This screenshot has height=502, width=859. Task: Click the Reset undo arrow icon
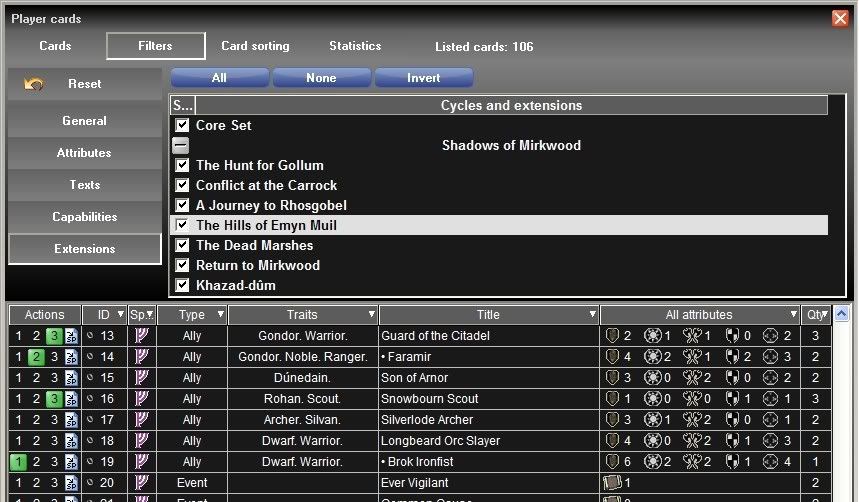click(x=33, y=84)
